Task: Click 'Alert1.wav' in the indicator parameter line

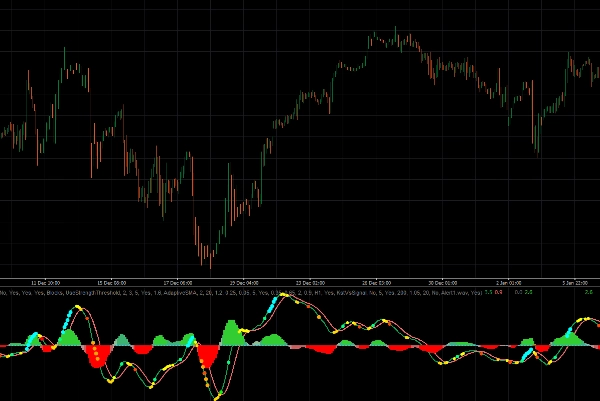Action: tap(456, 293)
